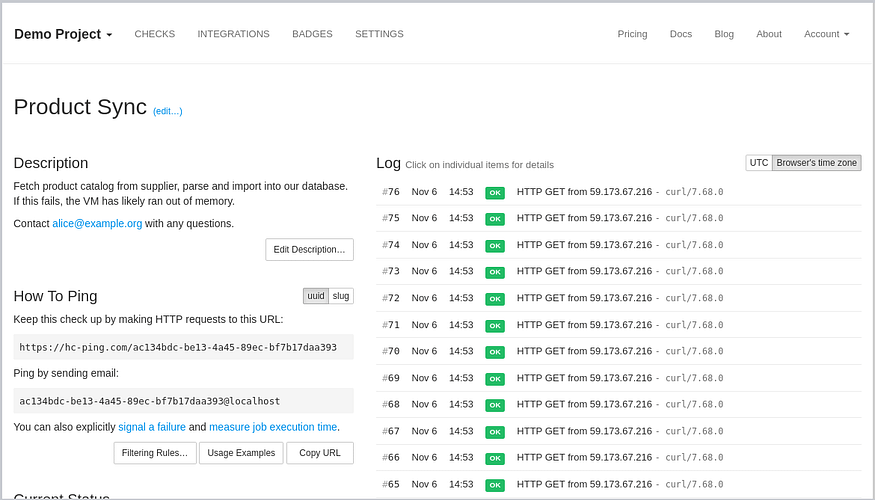Open the Docs link
The image size is (875, 500).
pyautogui.click(x=681, y=34)
